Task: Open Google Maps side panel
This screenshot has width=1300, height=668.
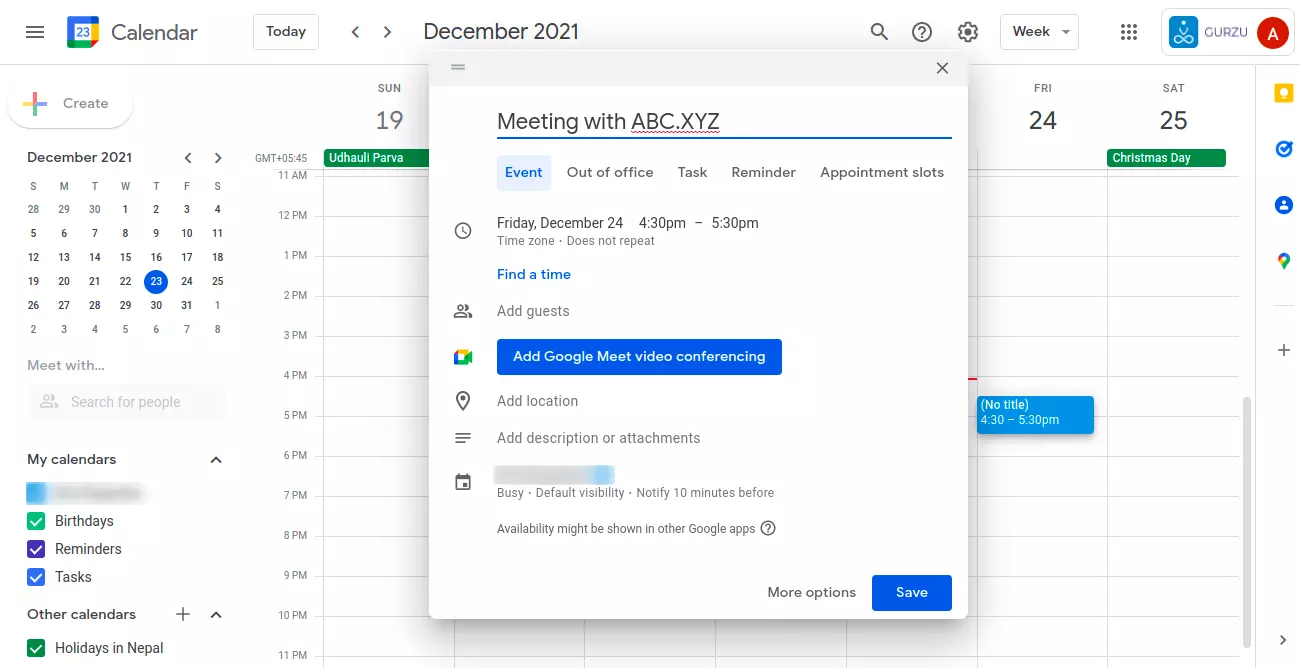Action: [x=1284, y=261]
